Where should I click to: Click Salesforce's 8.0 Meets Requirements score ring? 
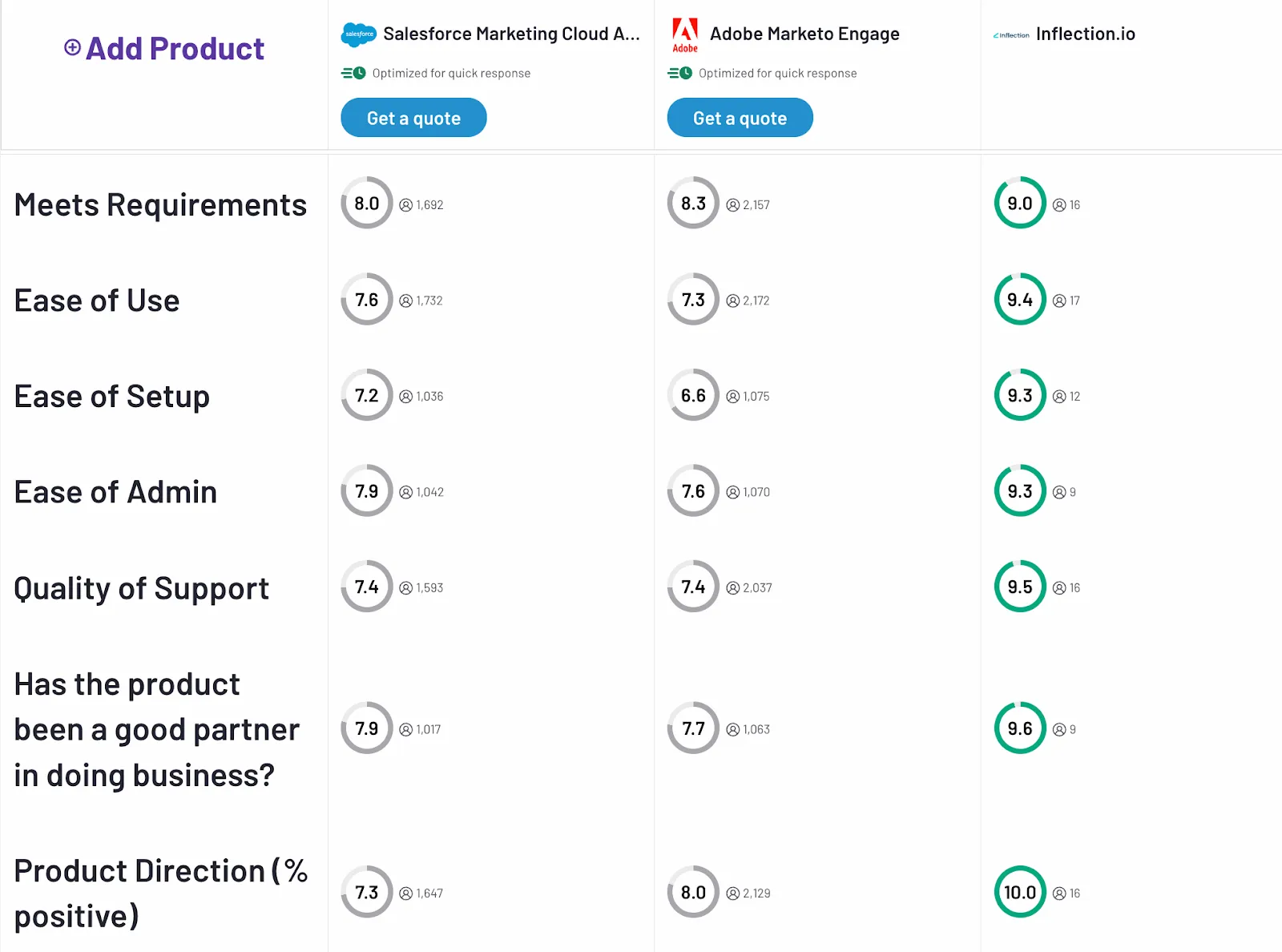coord(367,204)
